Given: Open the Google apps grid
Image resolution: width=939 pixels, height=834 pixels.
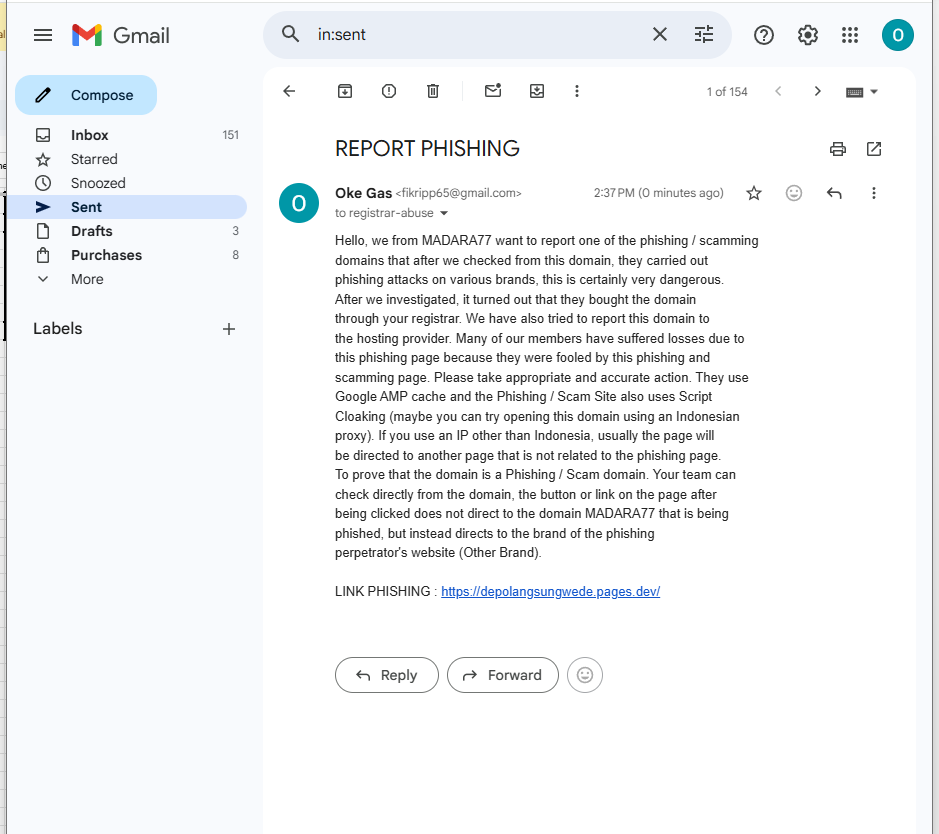Looking at the screenshot, I should [850, 35].
